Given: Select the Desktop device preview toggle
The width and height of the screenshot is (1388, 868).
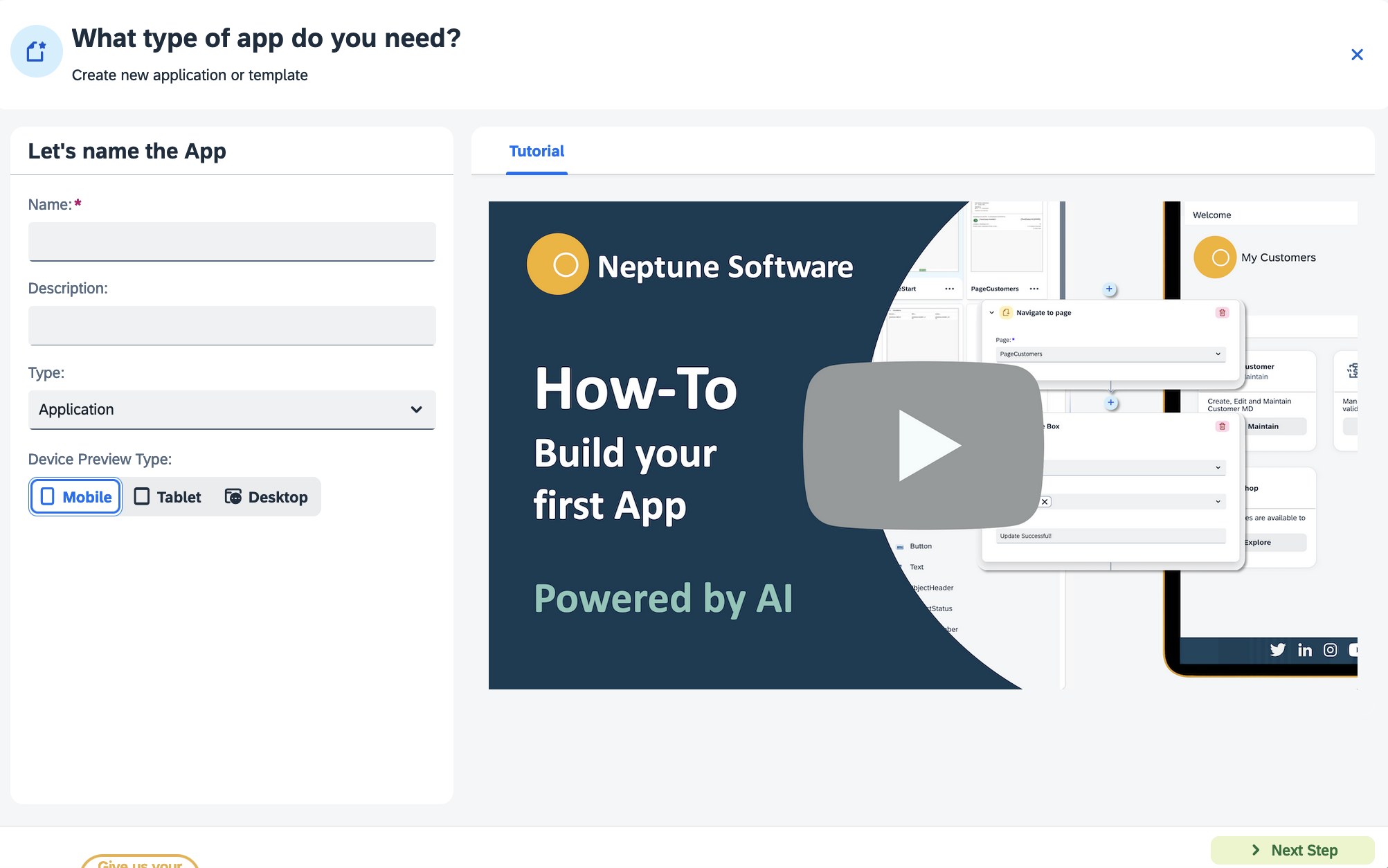Looking at the screenshot, I should [x=266, y=496].
